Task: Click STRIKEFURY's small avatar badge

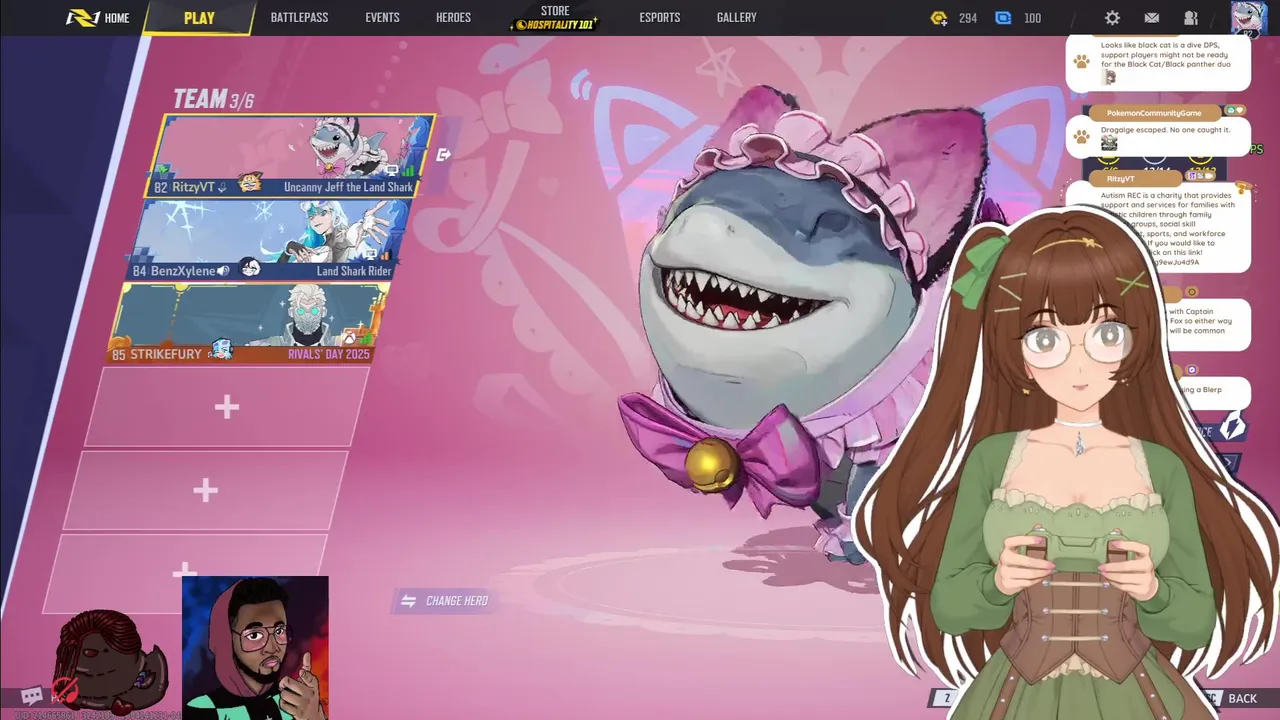Action: click(x=221, y=349)
